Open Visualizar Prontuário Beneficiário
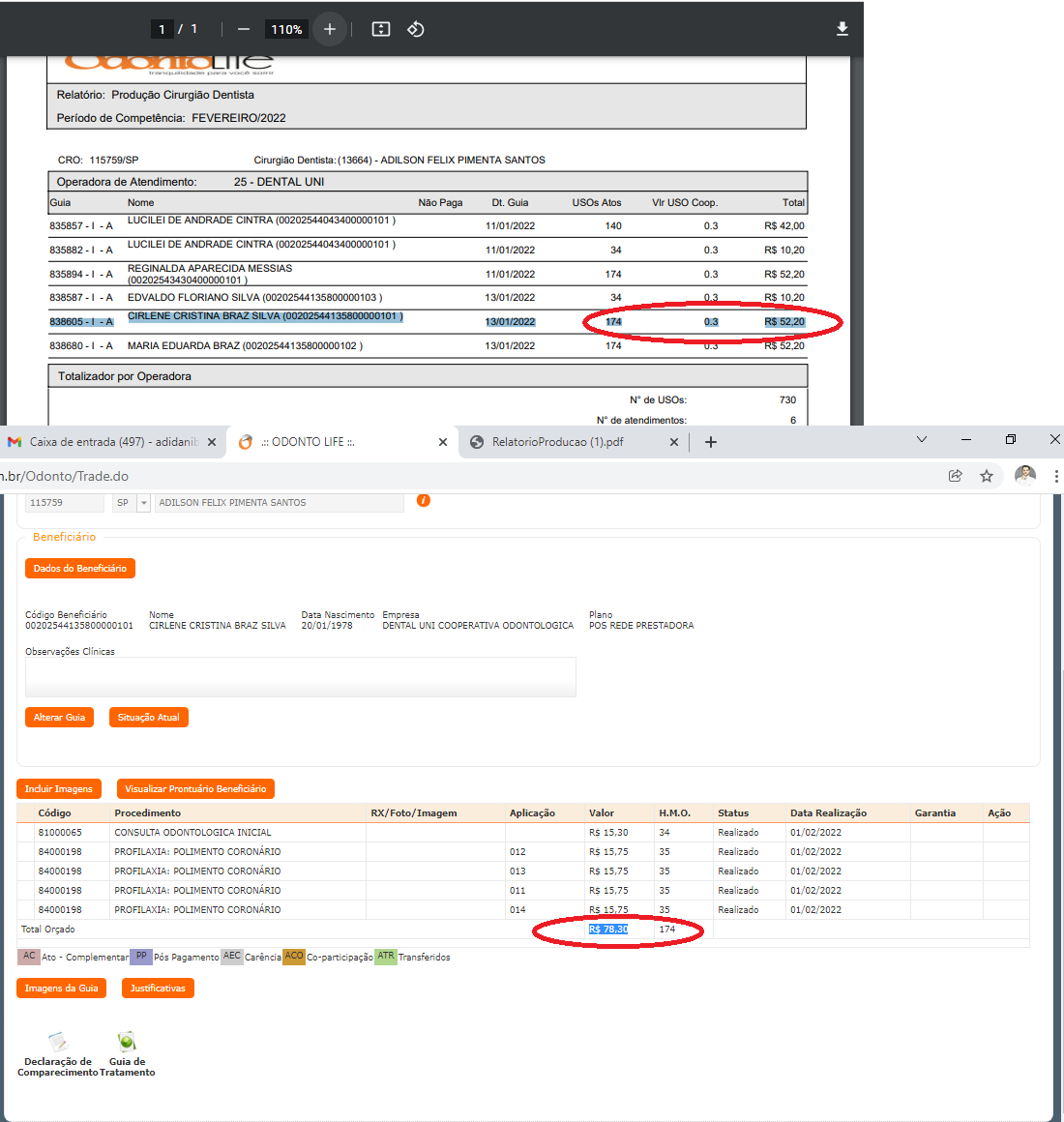 (x=195, y=789)
